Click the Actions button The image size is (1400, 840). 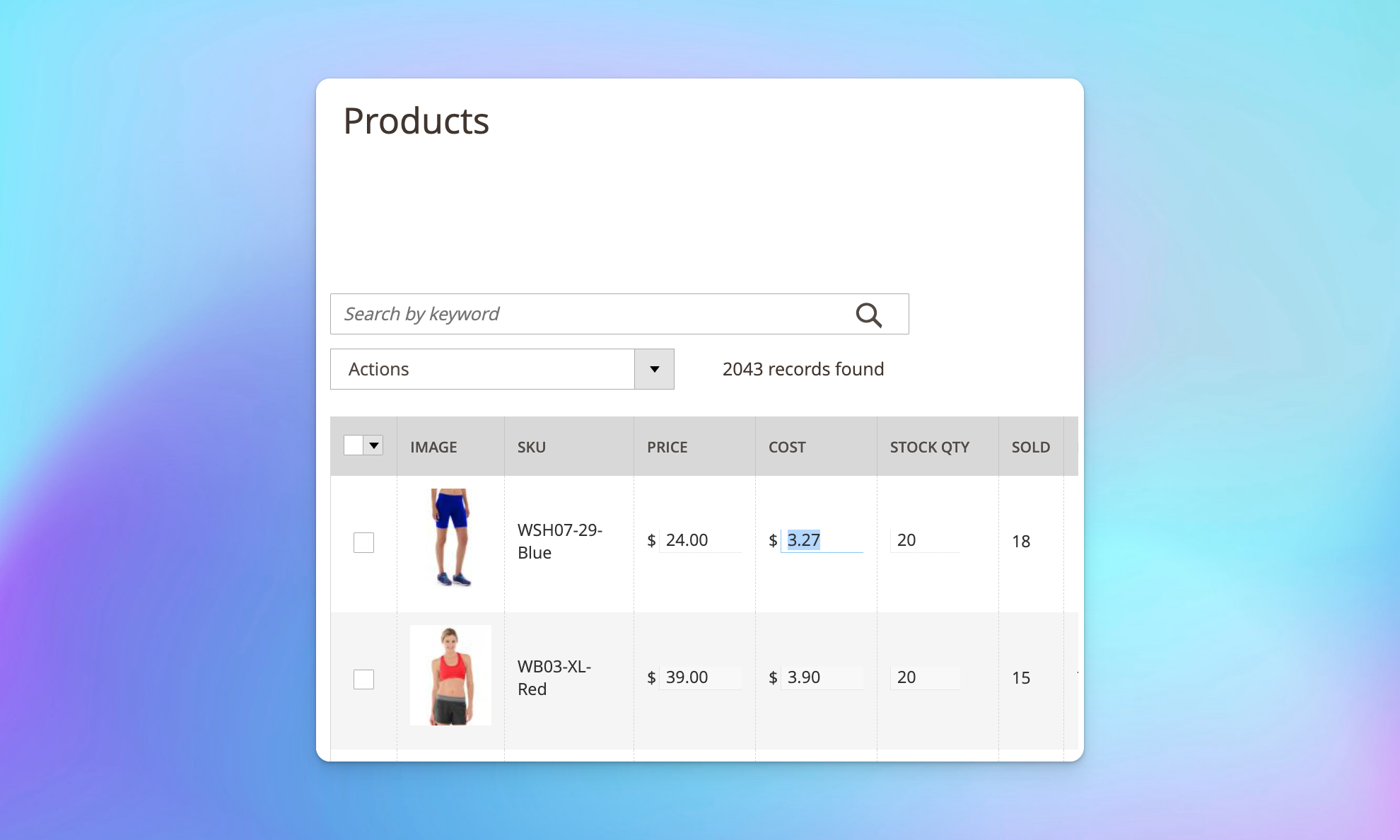tap(501, 368)
